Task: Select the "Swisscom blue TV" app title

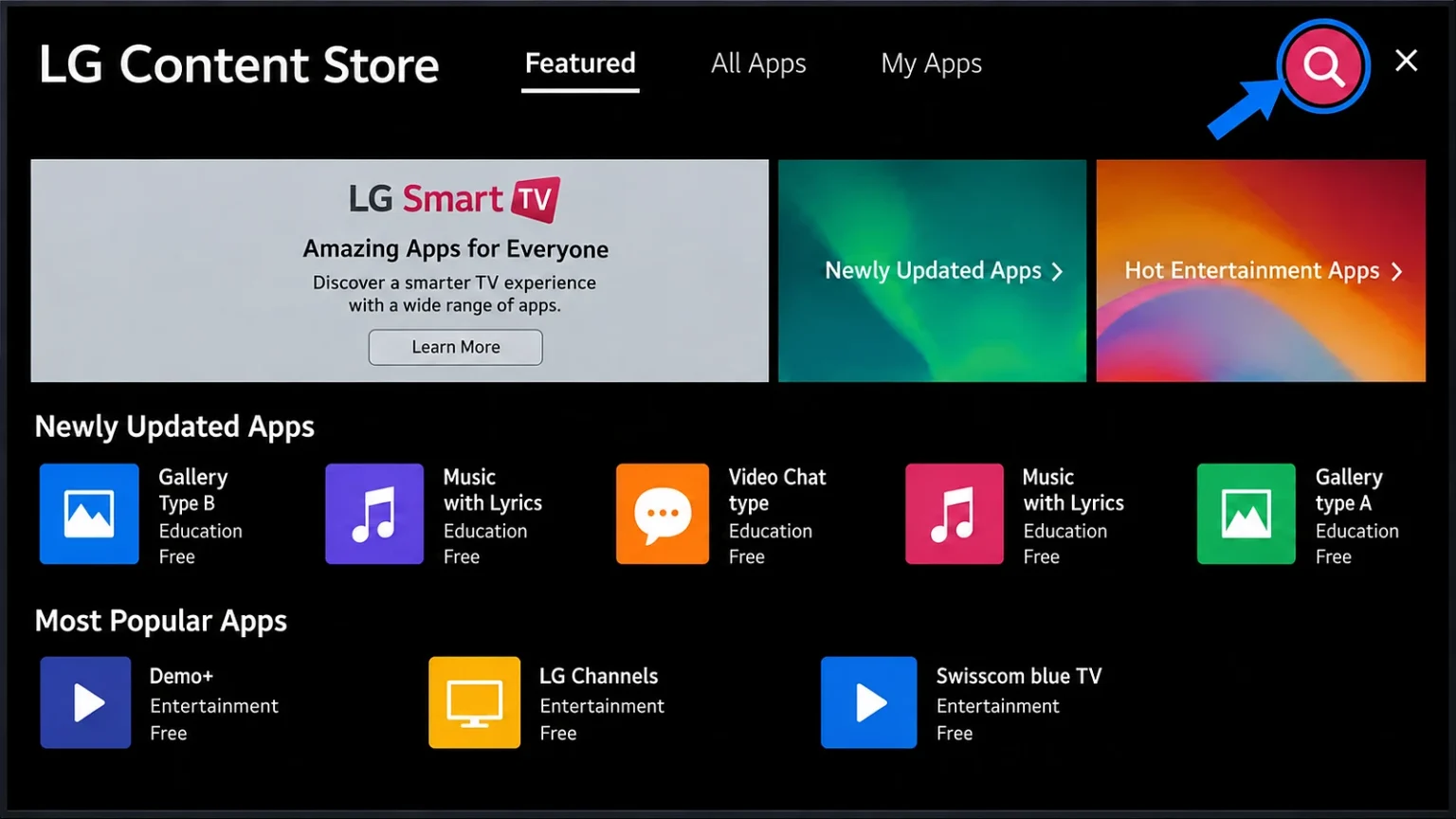Action: point(1019,676)
